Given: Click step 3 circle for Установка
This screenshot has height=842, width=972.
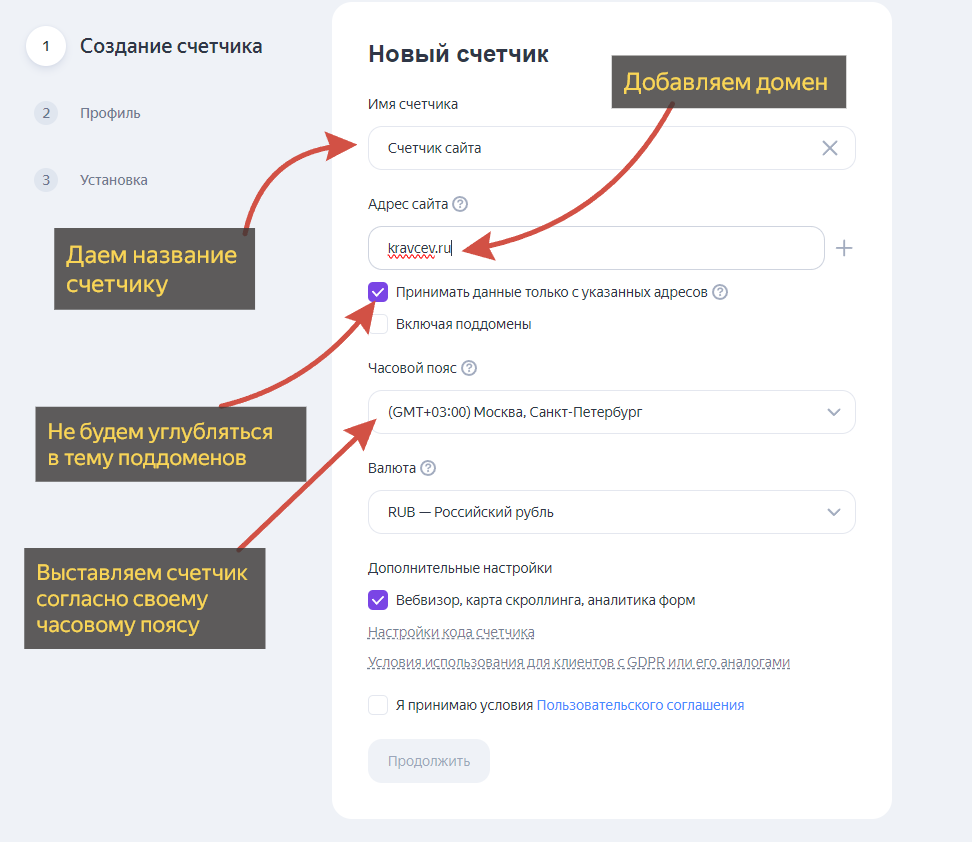Looking at the screenshot, I should pyautogui.click(x=46, y=180).
